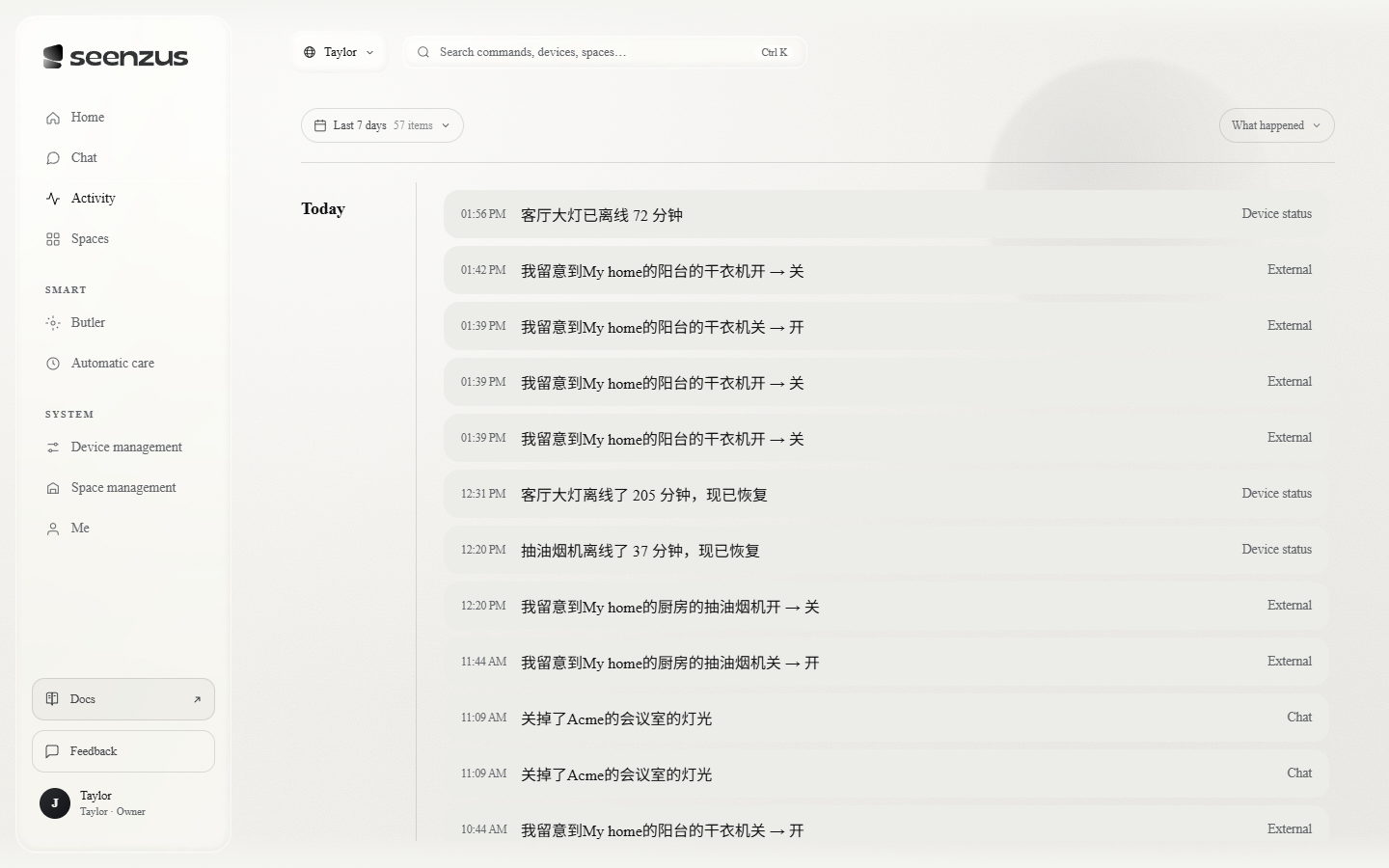Image resolution: width=1389 pixels, height=868 pixels.
Task: Open Spaces from the sidebar
Action: [x=123, y=239]
